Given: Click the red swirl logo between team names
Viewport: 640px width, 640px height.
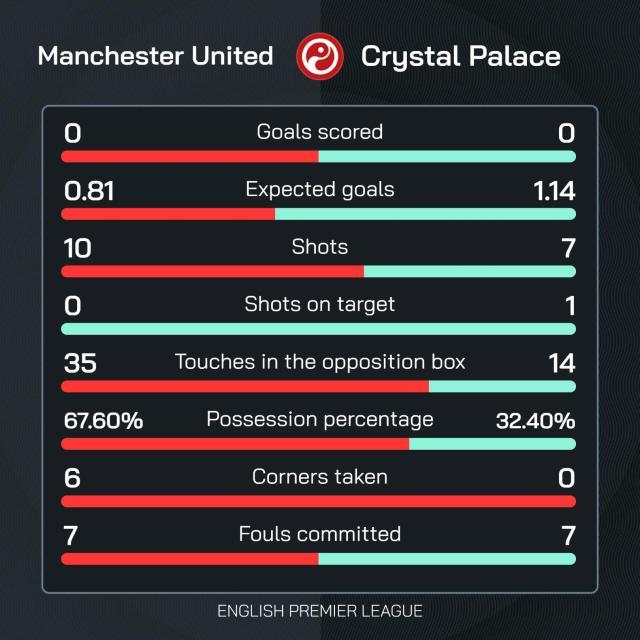Looking at the screenshot, I should click(320, 55).
